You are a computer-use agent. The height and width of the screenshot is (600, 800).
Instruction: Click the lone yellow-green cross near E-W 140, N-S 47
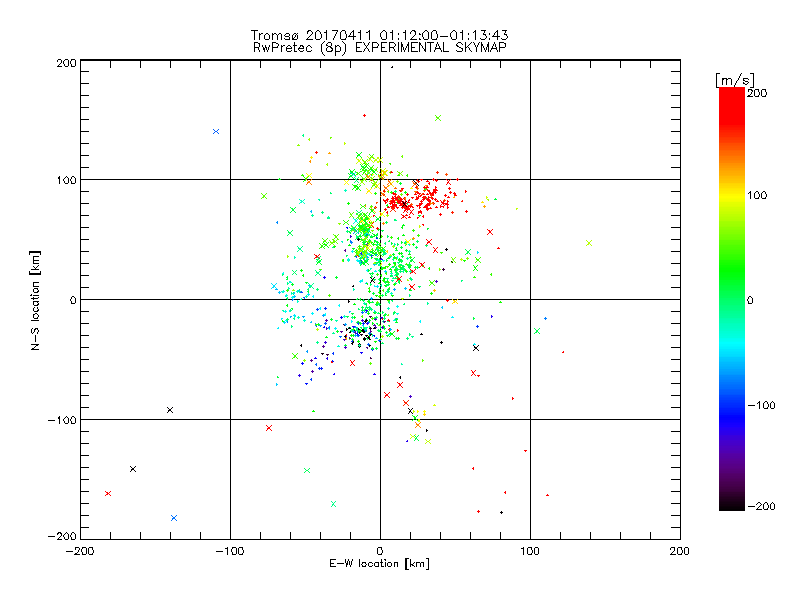589,243
